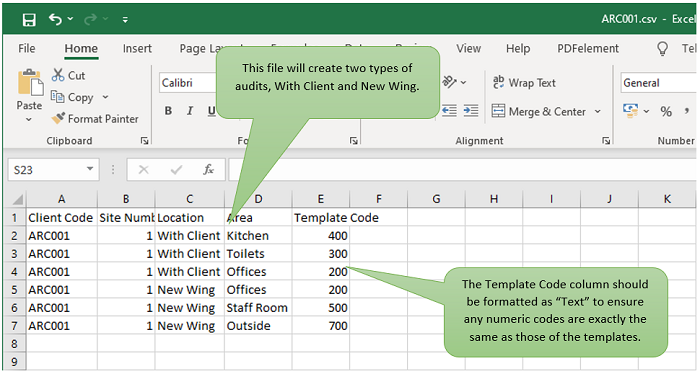Expand Merge & Center options arrow
This screenshot has height=374, width=700.
click(x=597, y=112)
